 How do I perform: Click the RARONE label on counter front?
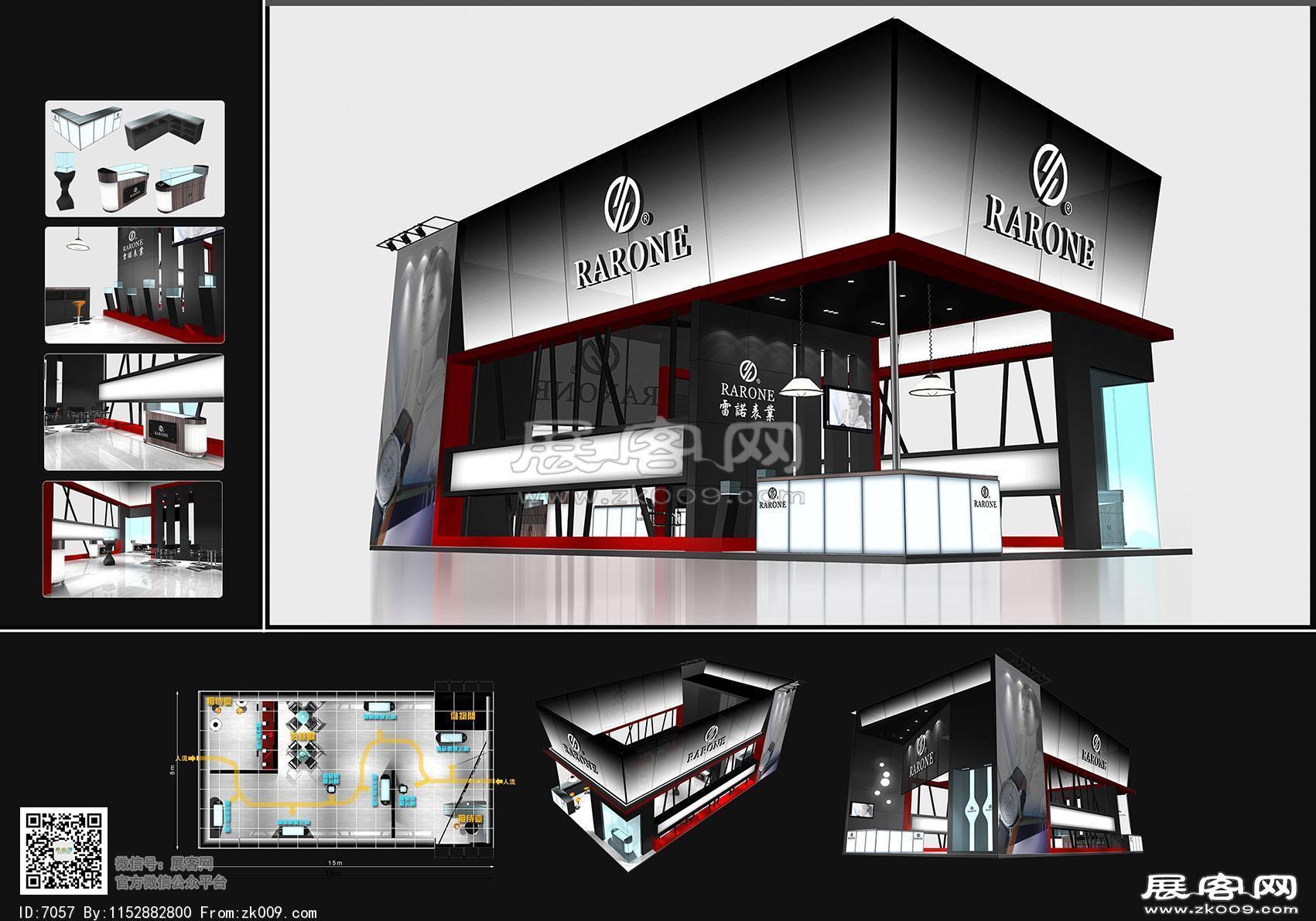[772, 499]
